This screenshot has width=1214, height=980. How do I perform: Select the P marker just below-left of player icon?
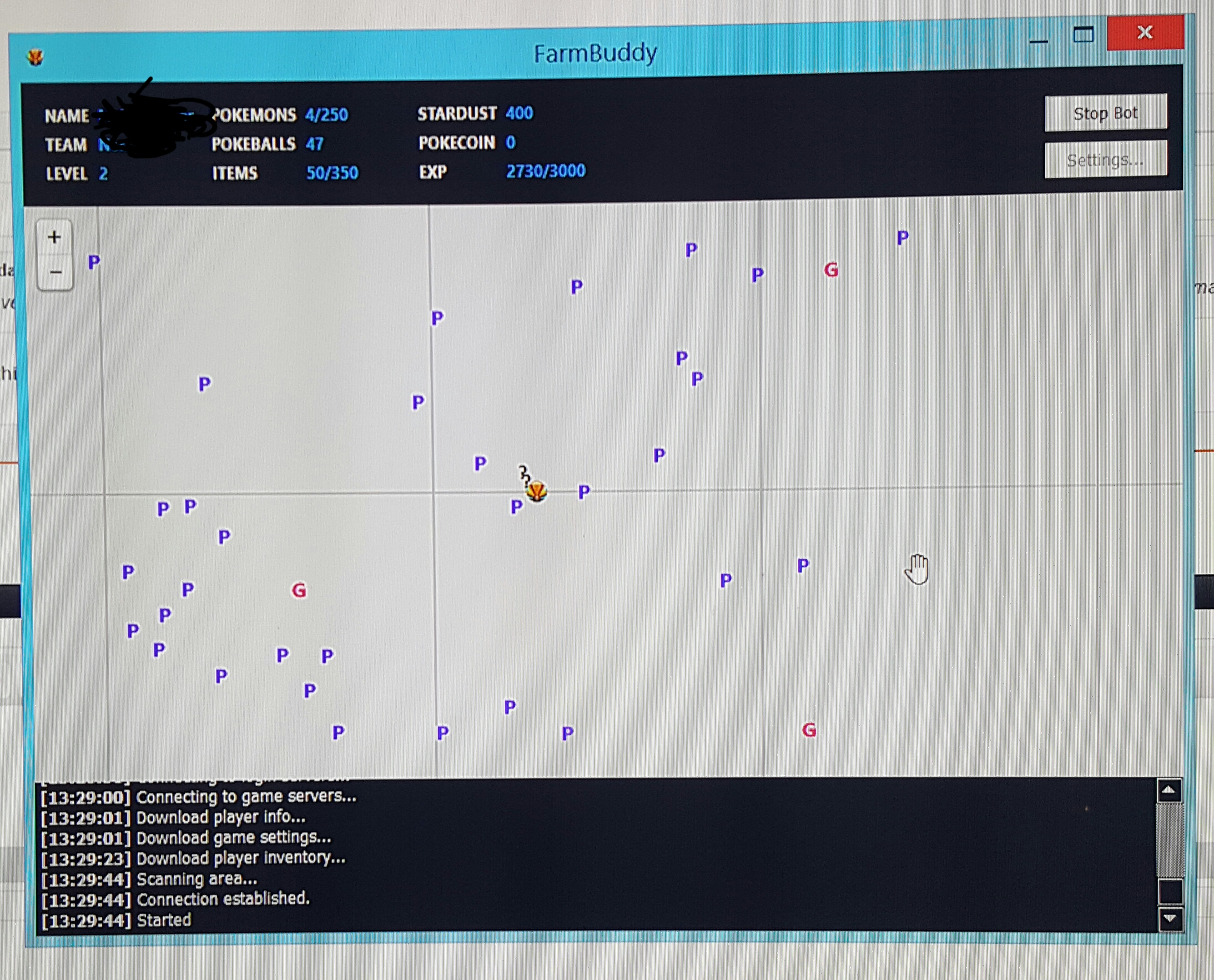pyautogui.click(x=516, y=507)
